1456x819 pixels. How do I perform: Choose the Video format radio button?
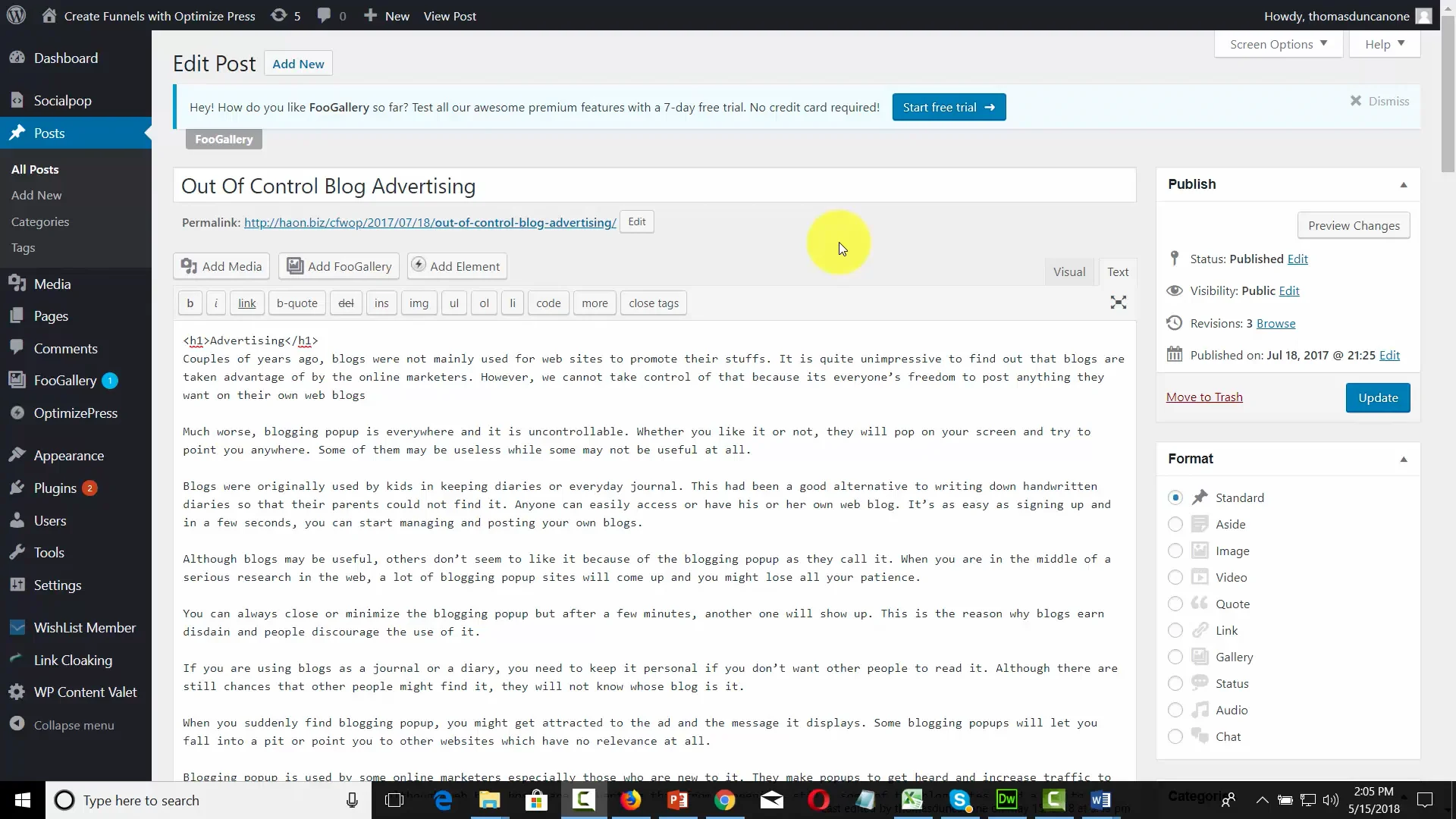(1175, 578)
